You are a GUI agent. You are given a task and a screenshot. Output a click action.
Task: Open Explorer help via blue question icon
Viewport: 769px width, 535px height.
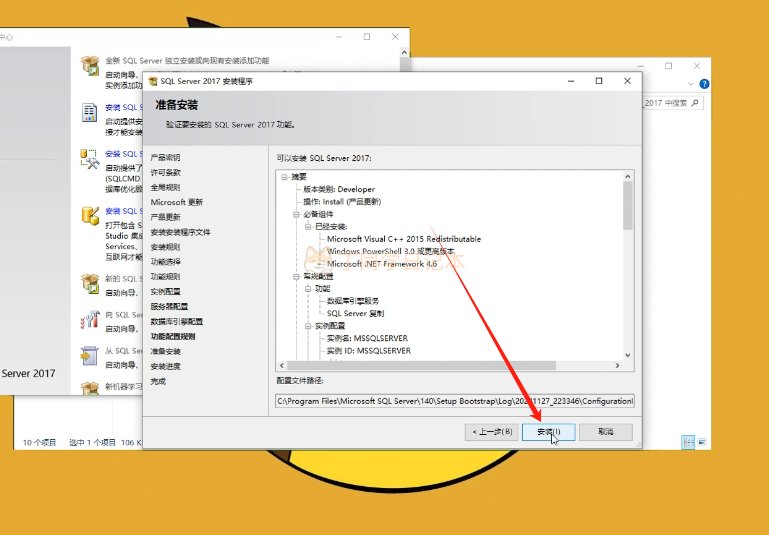pyautogui.click(x=704, y=84)
